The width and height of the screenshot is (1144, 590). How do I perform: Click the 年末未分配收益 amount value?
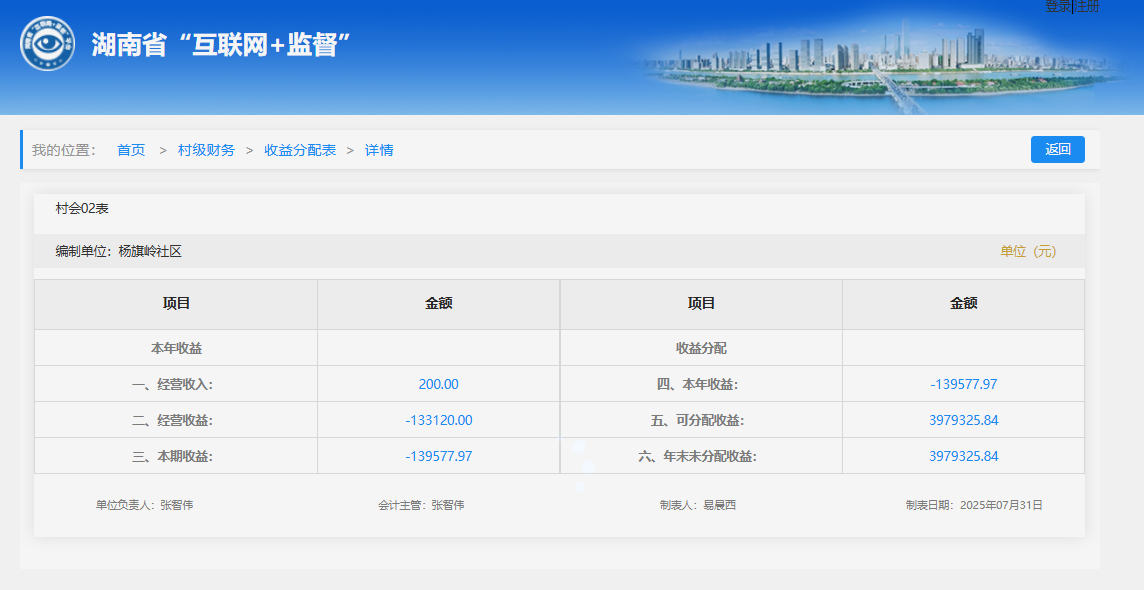pos(963,456)
